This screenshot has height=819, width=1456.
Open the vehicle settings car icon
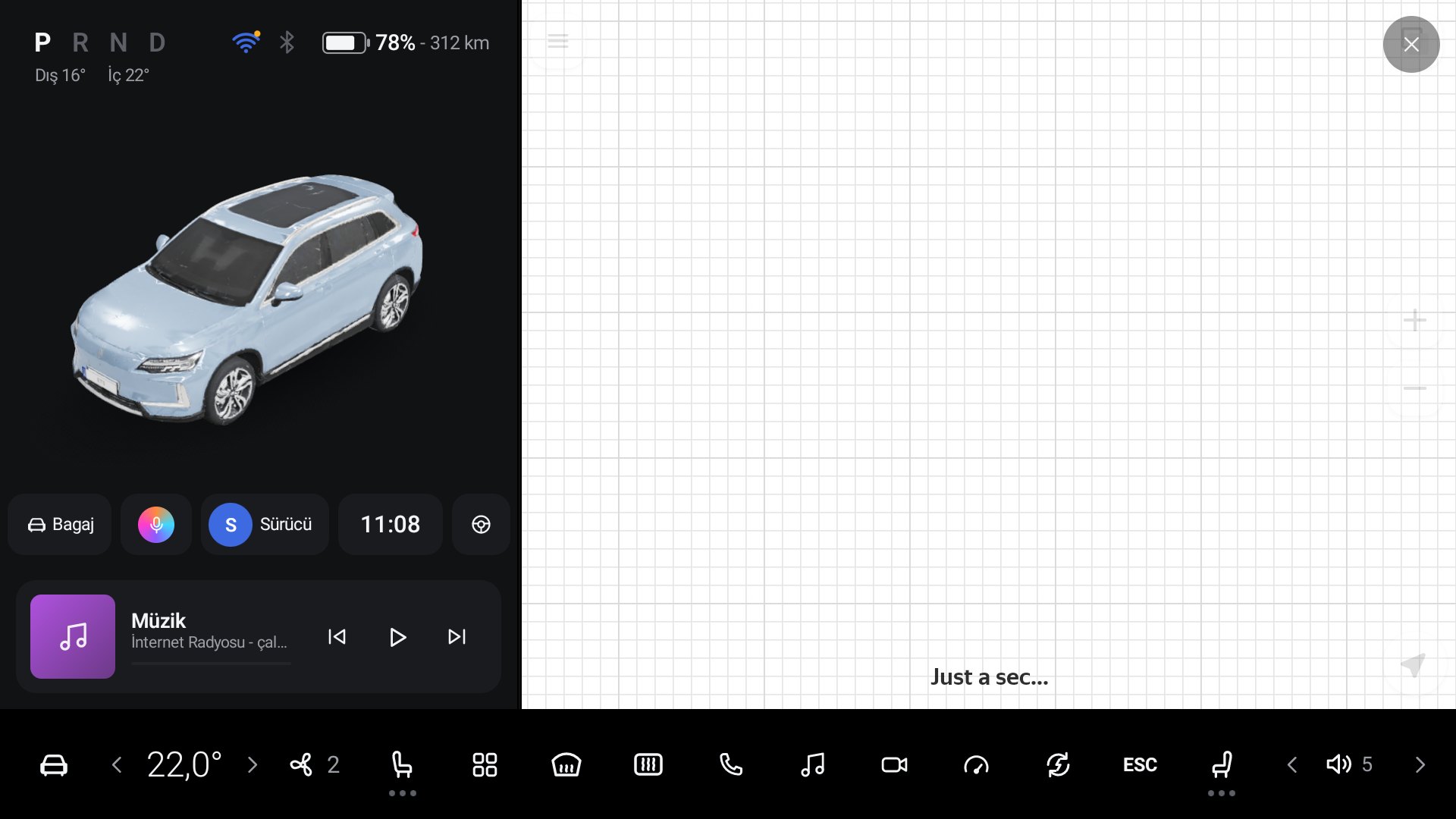[x=53, y=764]
